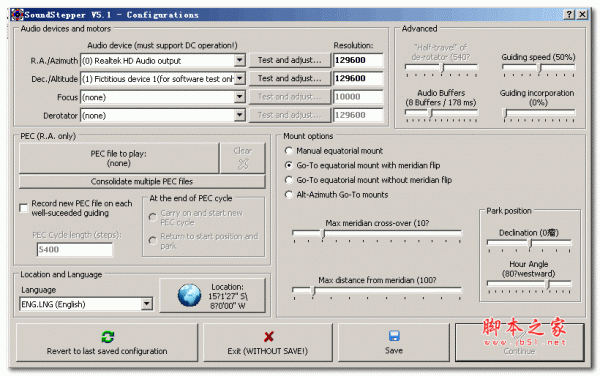Click the blue floppy disk save icon

394,336
